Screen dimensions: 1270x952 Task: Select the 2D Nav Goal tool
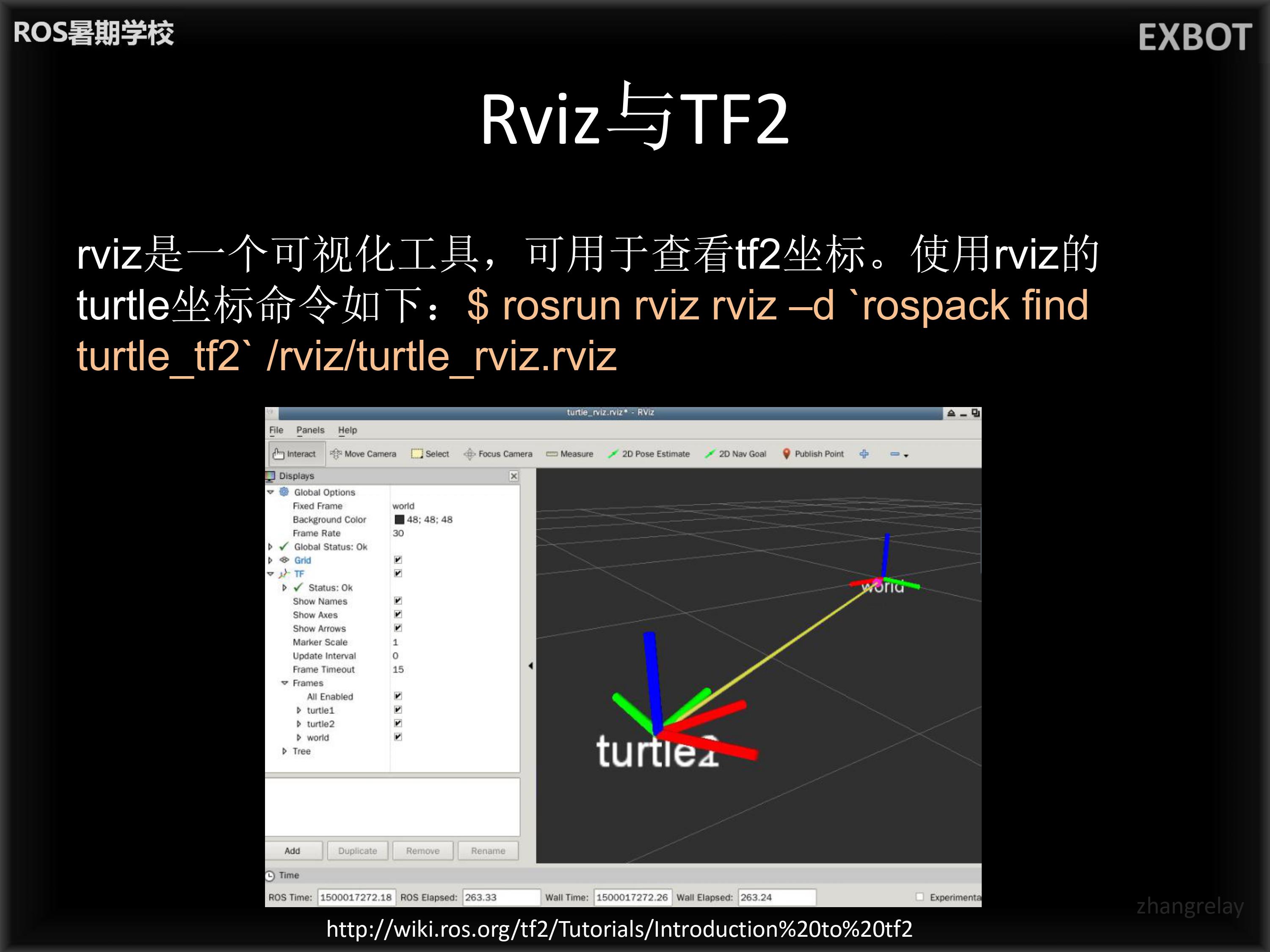pyautogui.click(x=735, y=454)
